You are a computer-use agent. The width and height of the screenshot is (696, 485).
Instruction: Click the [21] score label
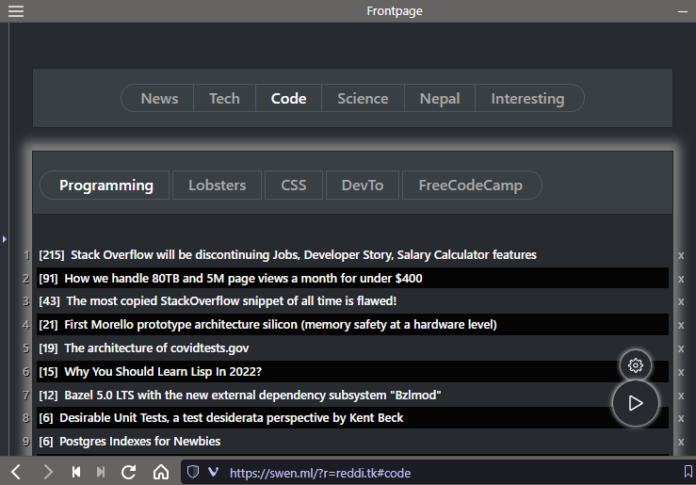(48, 324)
